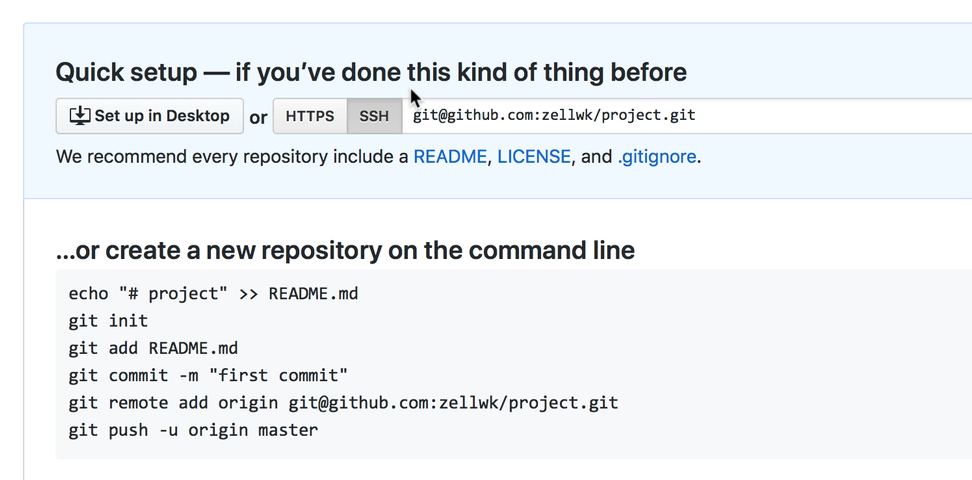The height and width of the screenshot is (480, 972).
Task: Click the git add README.md line
Action: (x=153, y=349)
